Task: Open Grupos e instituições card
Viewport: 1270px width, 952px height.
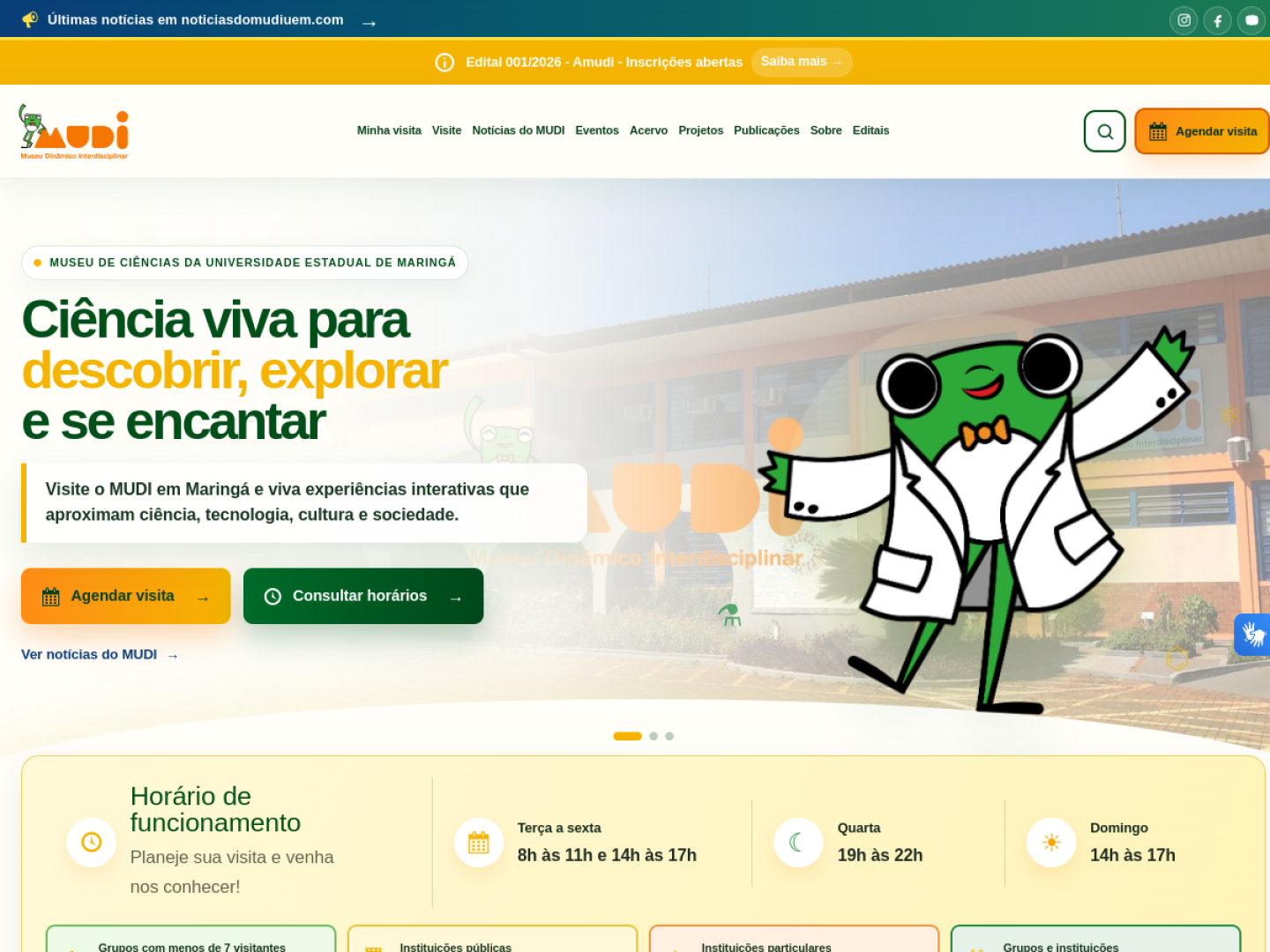Action: point(1095,939)
